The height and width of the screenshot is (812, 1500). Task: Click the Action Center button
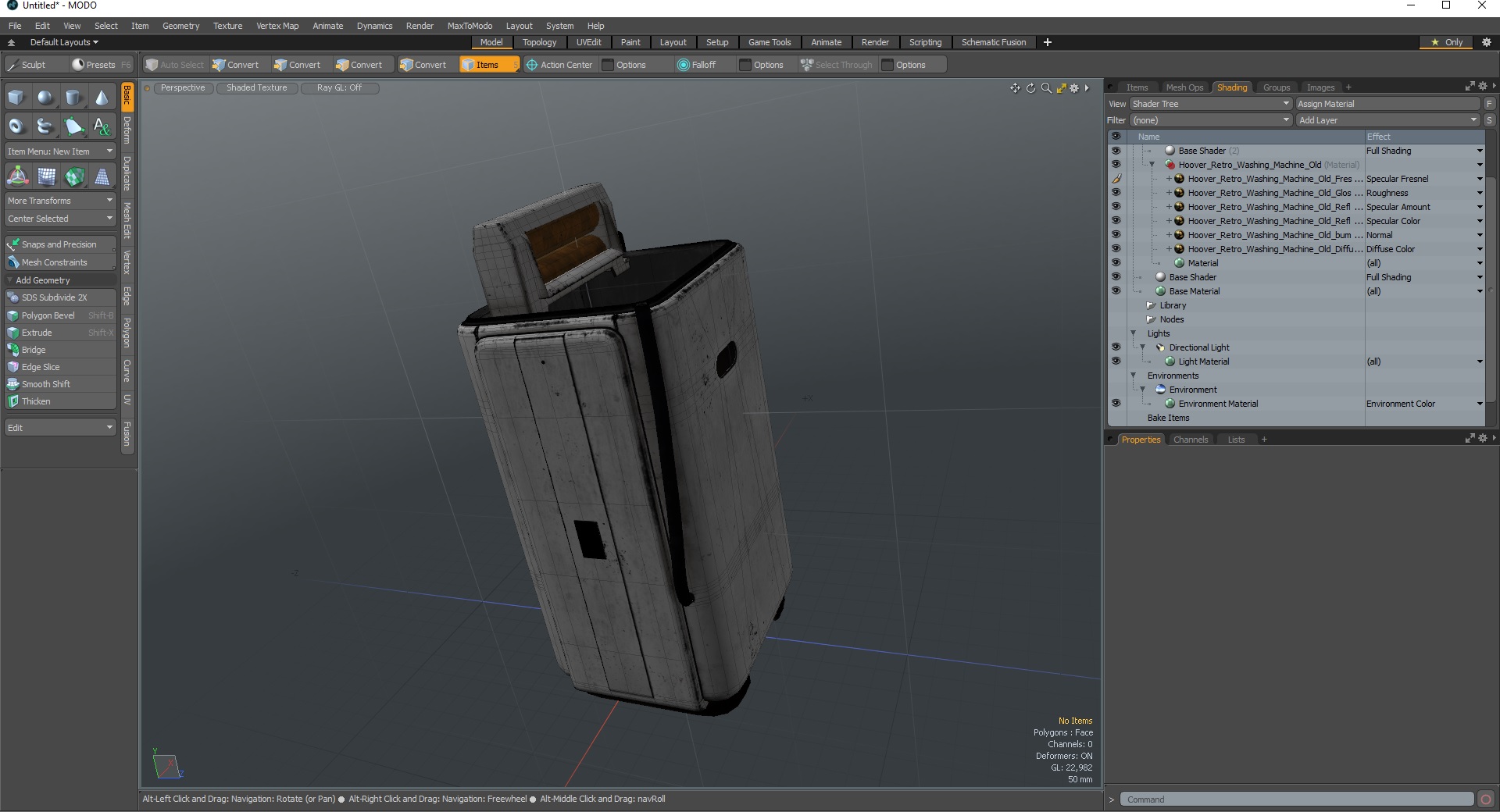pos(559,65)
